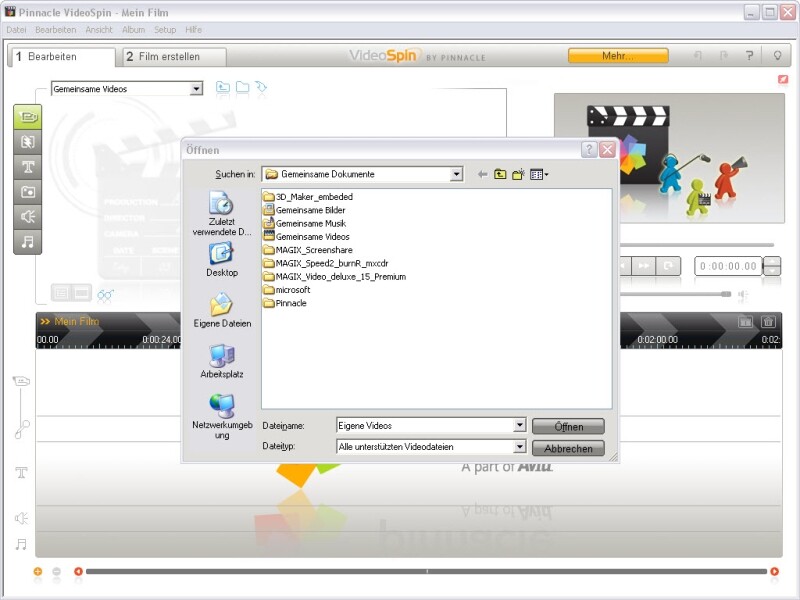Viewport: 800px width, 600px height.
Task: Browse for folder in album toolbar
Action: pyautogui.click(x=242, y=87)
